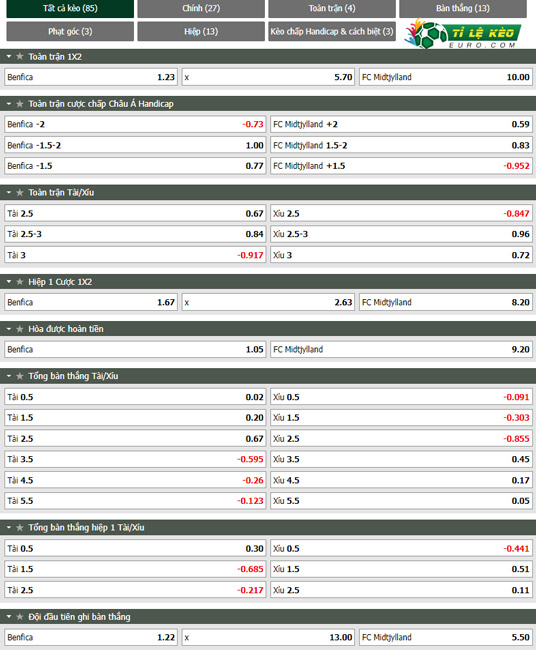Collapse the Châu Á Handicap section arrow
Screen dimensions: 536x655
point(9,104)
